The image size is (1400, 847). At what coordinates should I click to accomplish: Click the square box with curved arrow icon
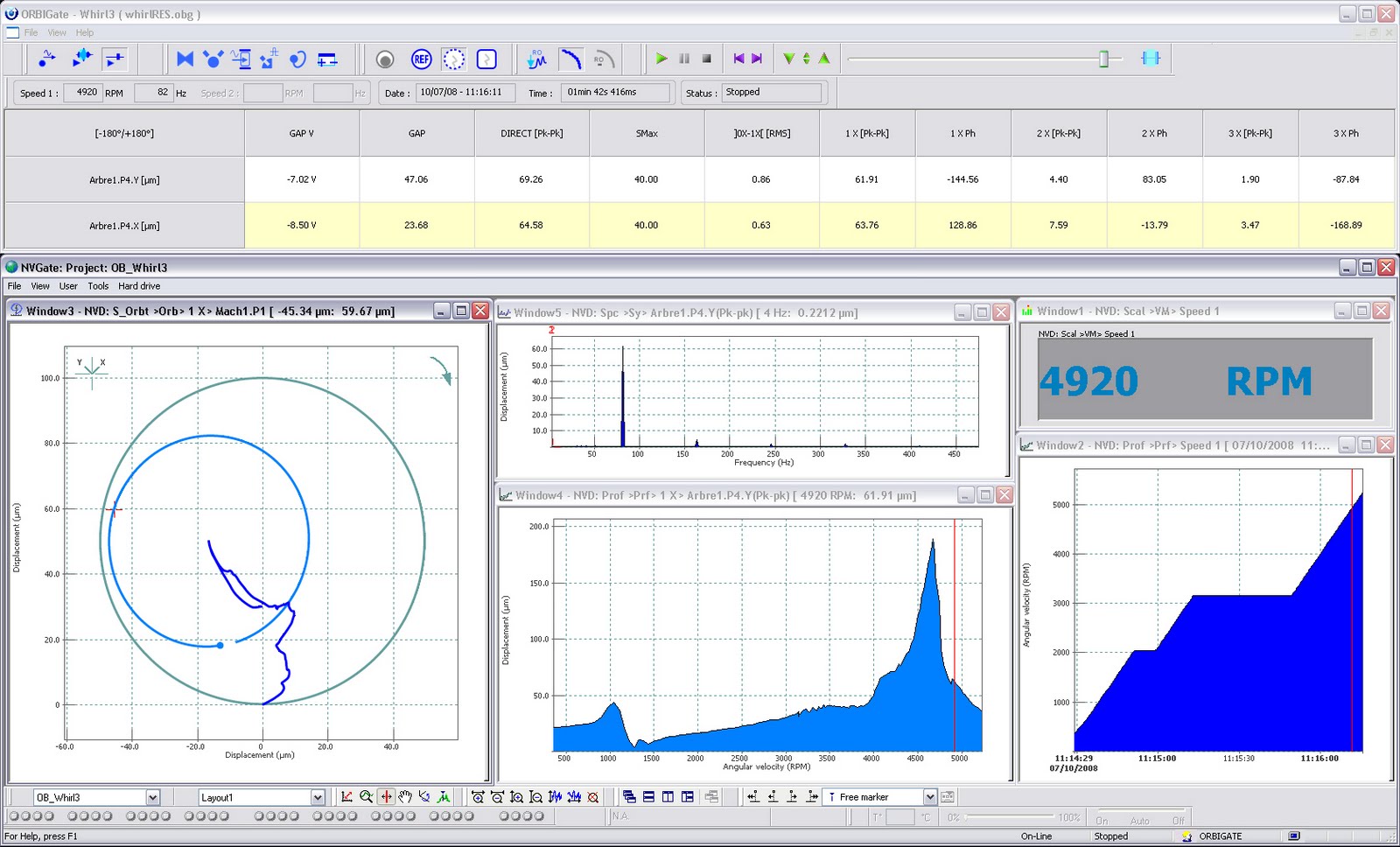(x=486, y=59)
